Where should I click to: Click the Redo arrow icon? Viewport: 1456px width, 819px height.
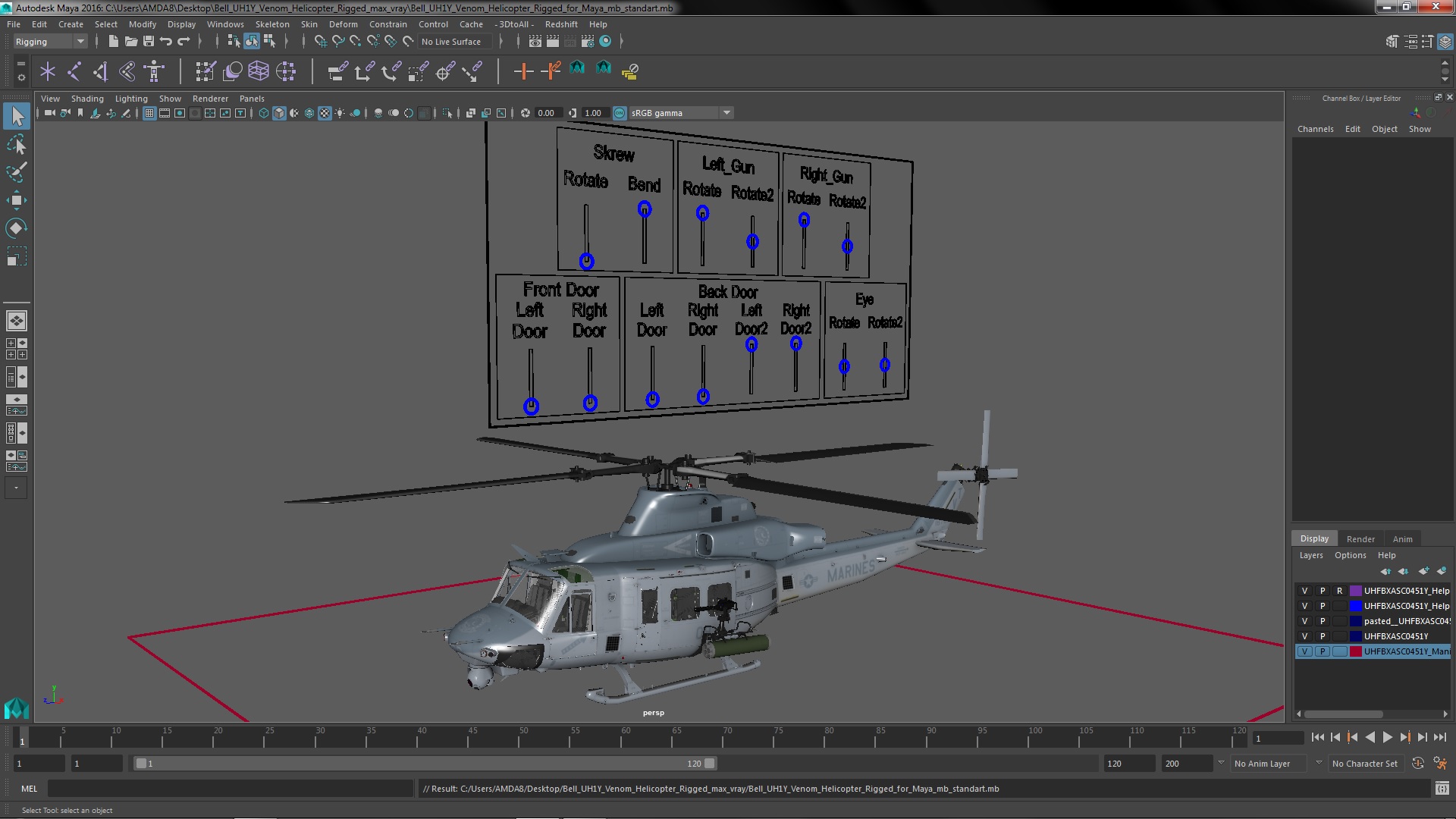pos(184,41)
